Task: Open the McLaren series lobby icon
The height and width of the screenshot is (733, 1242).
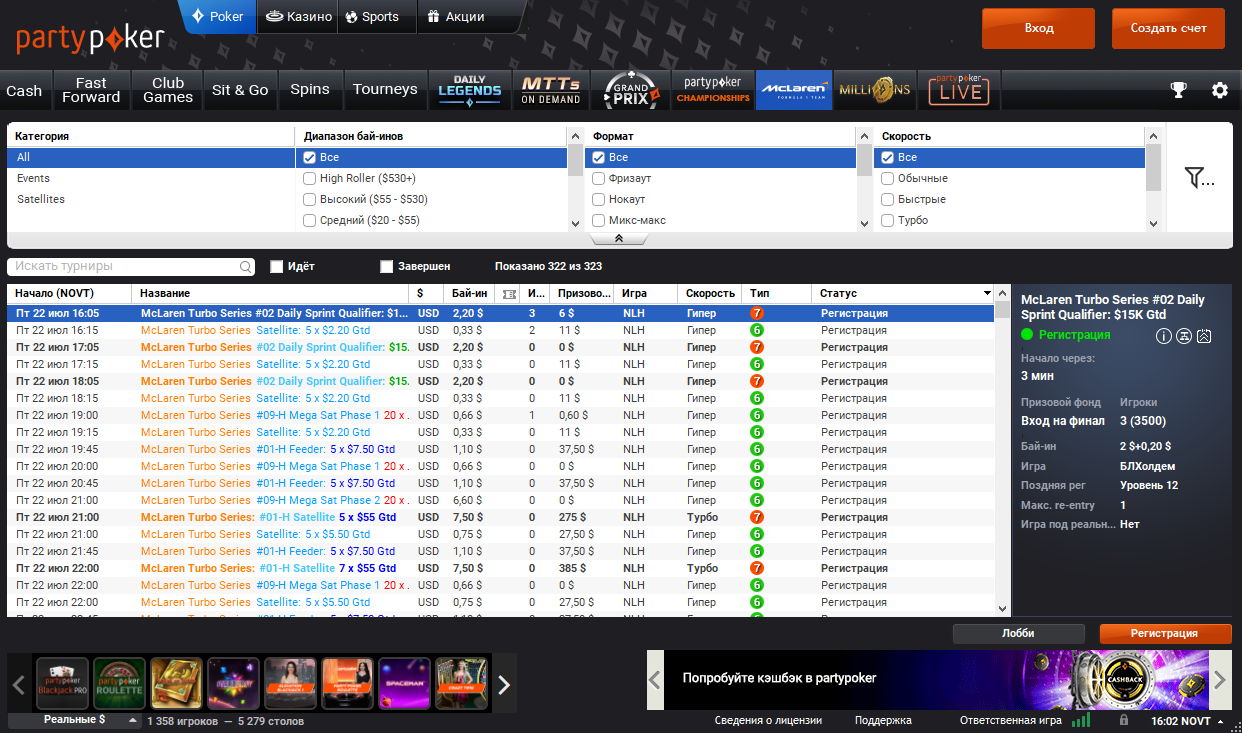Action: coord(794,90)
